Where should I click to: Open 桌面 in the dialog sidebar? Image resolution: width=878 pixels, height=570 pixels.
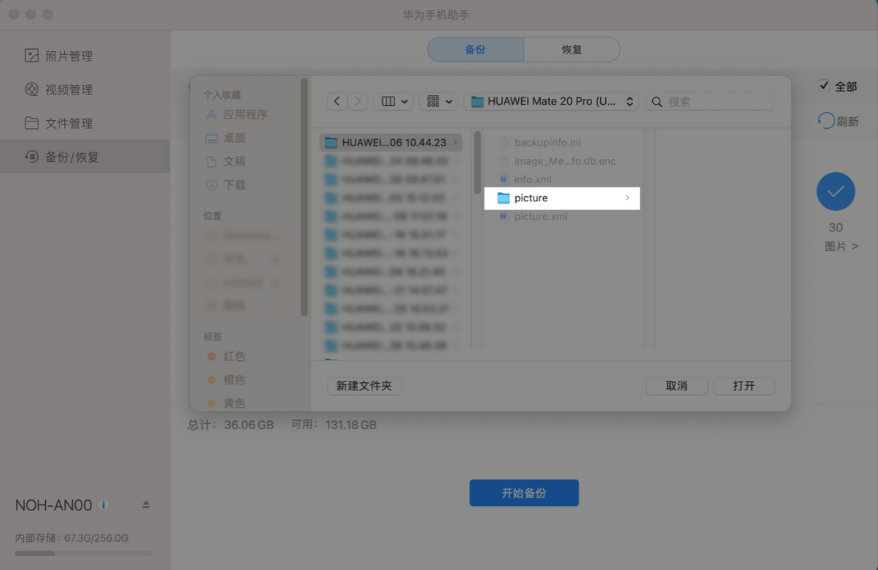[226, 138]
